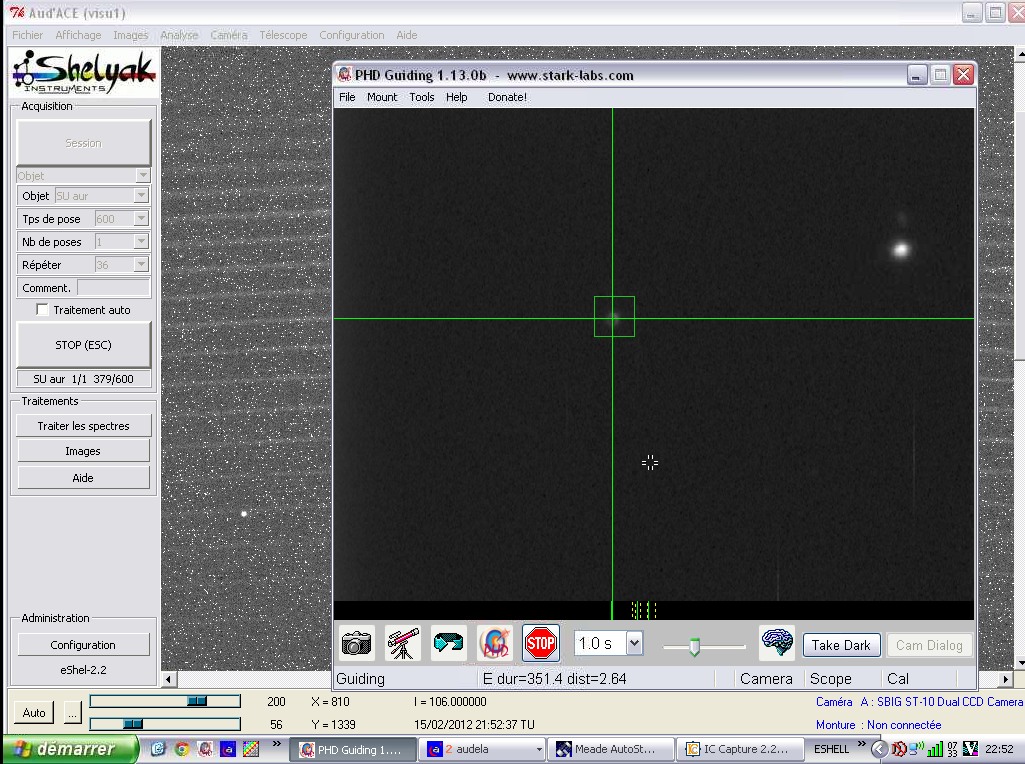Click the PHD guide target icon

tap(495, 643)
